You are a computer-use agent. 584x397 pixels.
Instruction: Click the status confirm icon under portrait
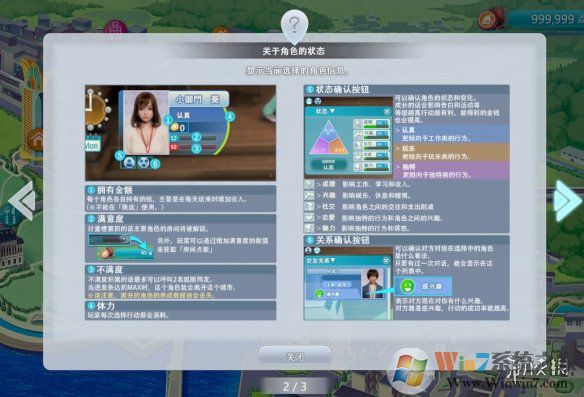pyautogui.click(x=129, y=162)
